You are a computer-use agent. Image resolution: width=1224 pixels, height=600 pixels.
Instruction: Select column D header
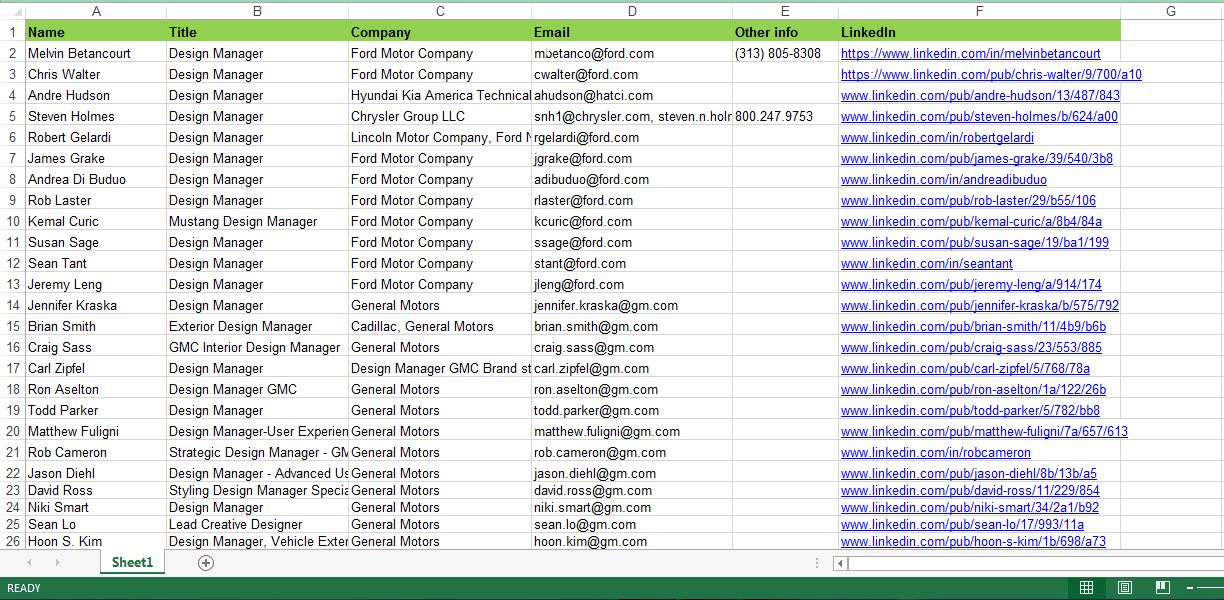632,11
